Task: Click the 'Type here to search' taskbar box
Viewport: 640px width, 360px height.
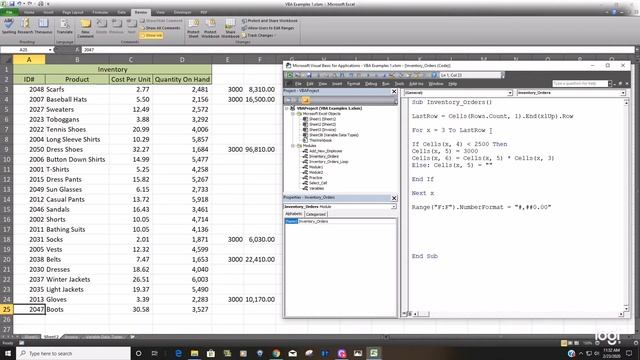Action: [x=74, y=353]
